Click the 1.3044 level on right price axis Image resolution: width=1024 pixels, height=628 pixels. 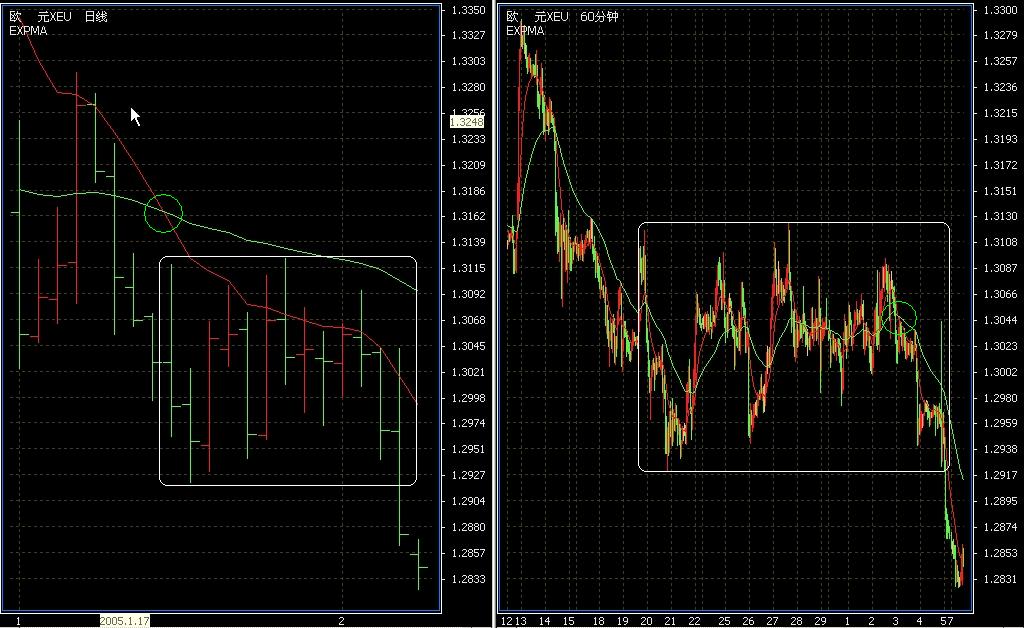click(x=1000, y=320)
